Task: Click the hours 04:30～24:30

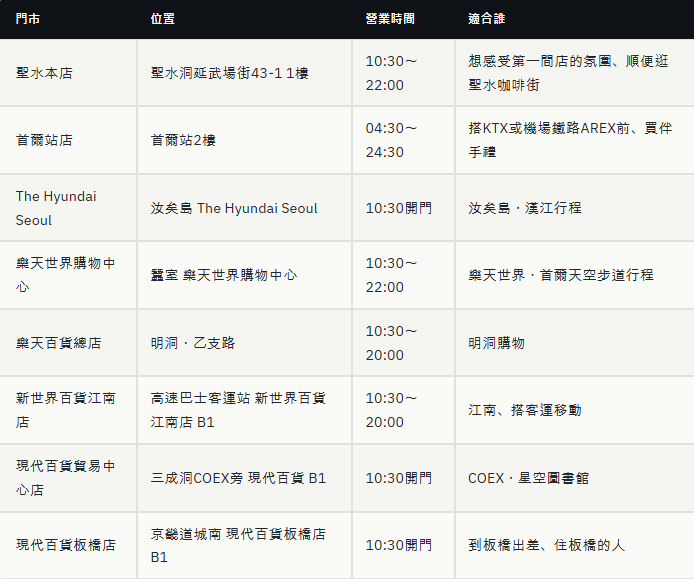Action: (391, 140)
